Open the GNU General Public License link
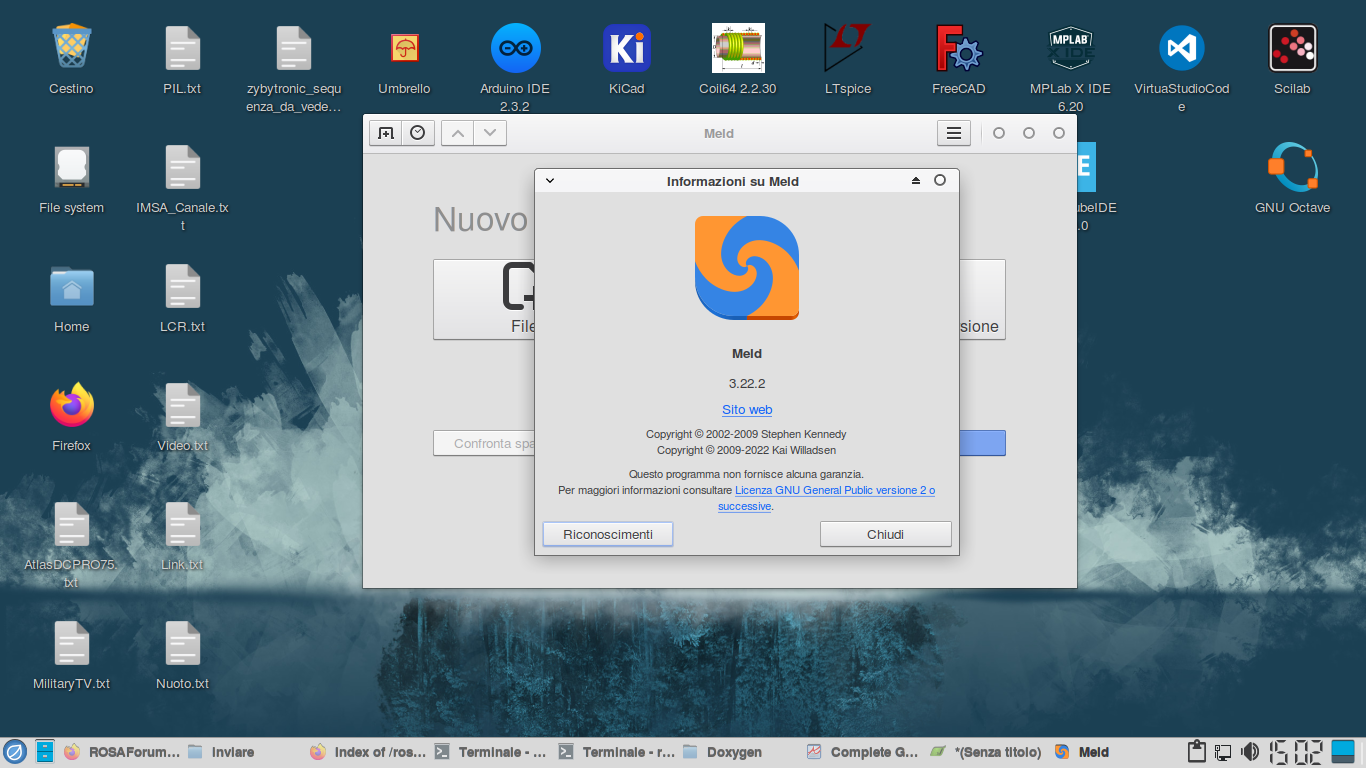1366x768 pixels. coord(834,491)
